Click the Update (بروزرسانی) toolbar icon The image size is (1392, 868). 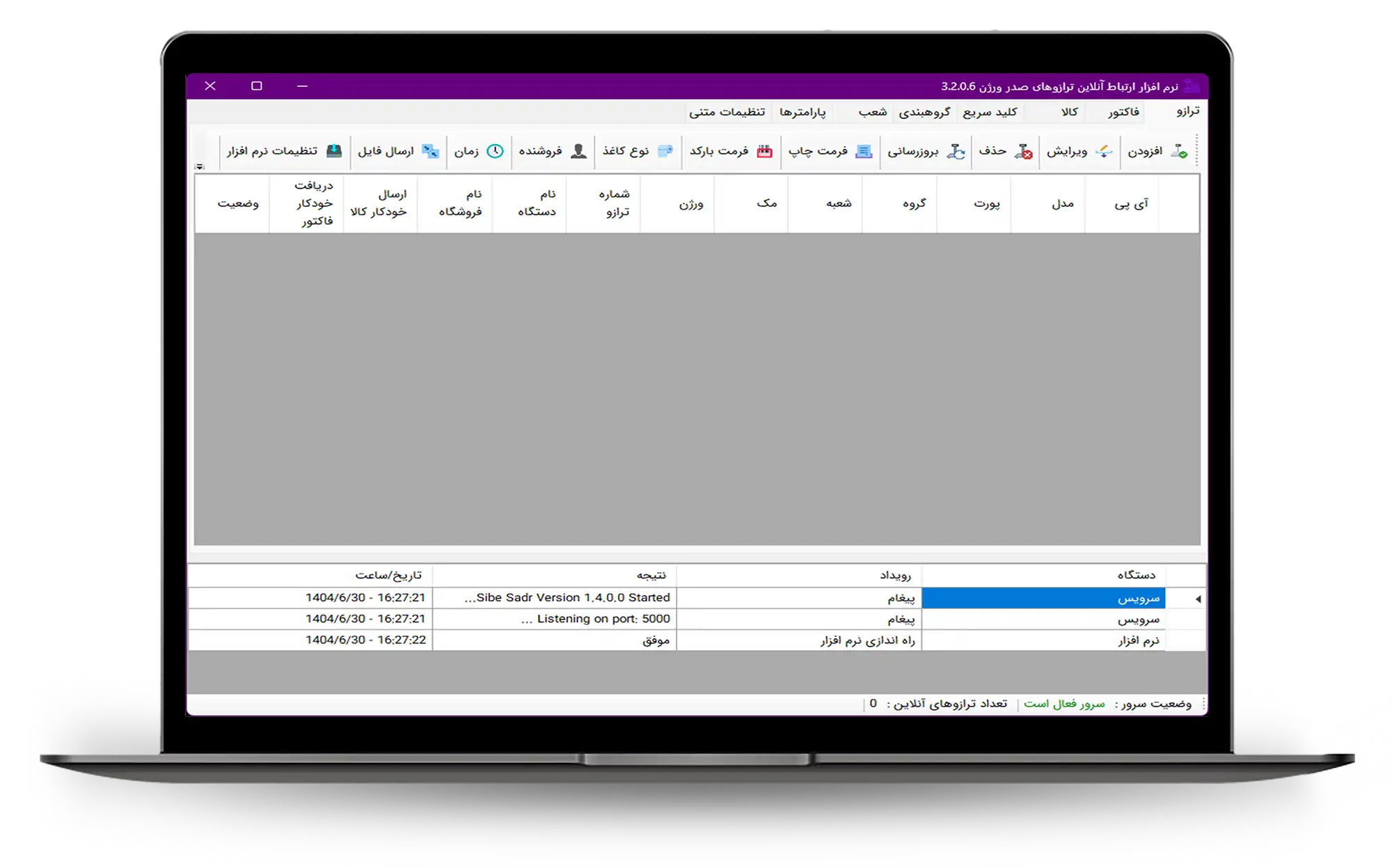click(956, 151)
